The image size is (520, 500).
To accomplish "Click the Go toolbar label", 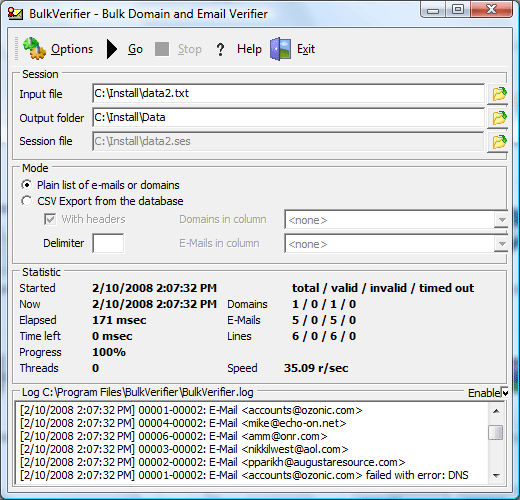I will [135, 49].
